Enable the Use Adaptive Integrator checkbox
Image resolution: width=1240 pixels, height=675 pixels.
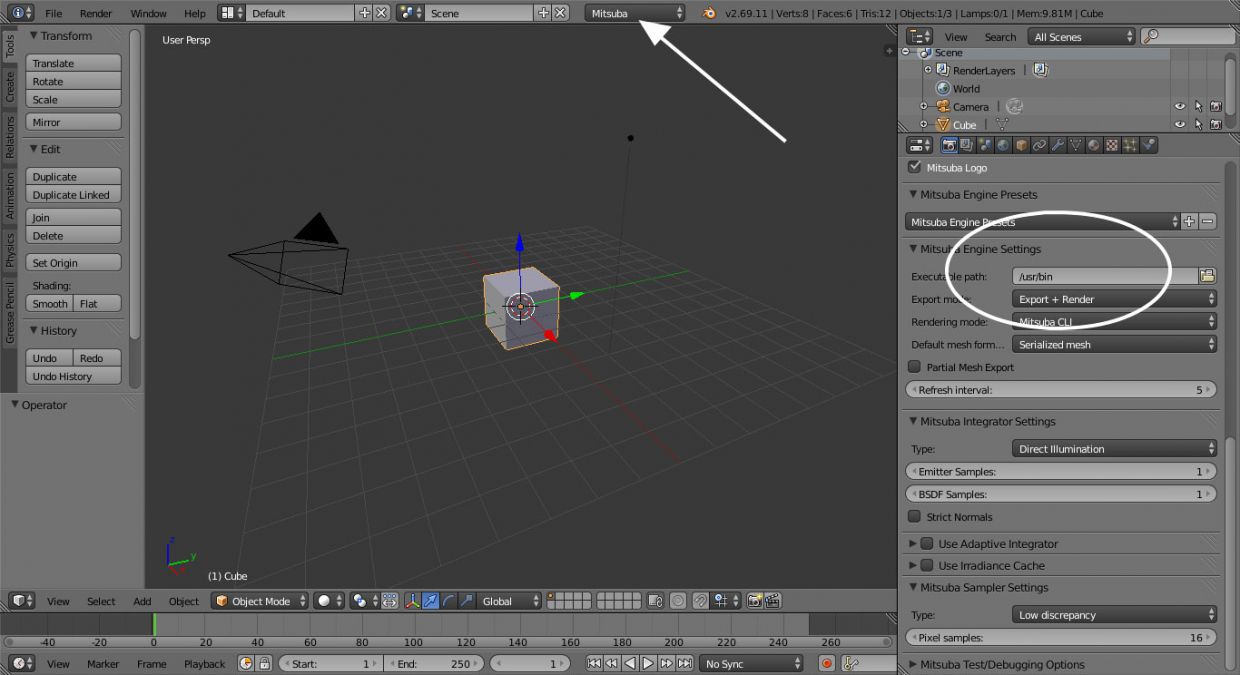pyautogui.click(x=926, y=543)
